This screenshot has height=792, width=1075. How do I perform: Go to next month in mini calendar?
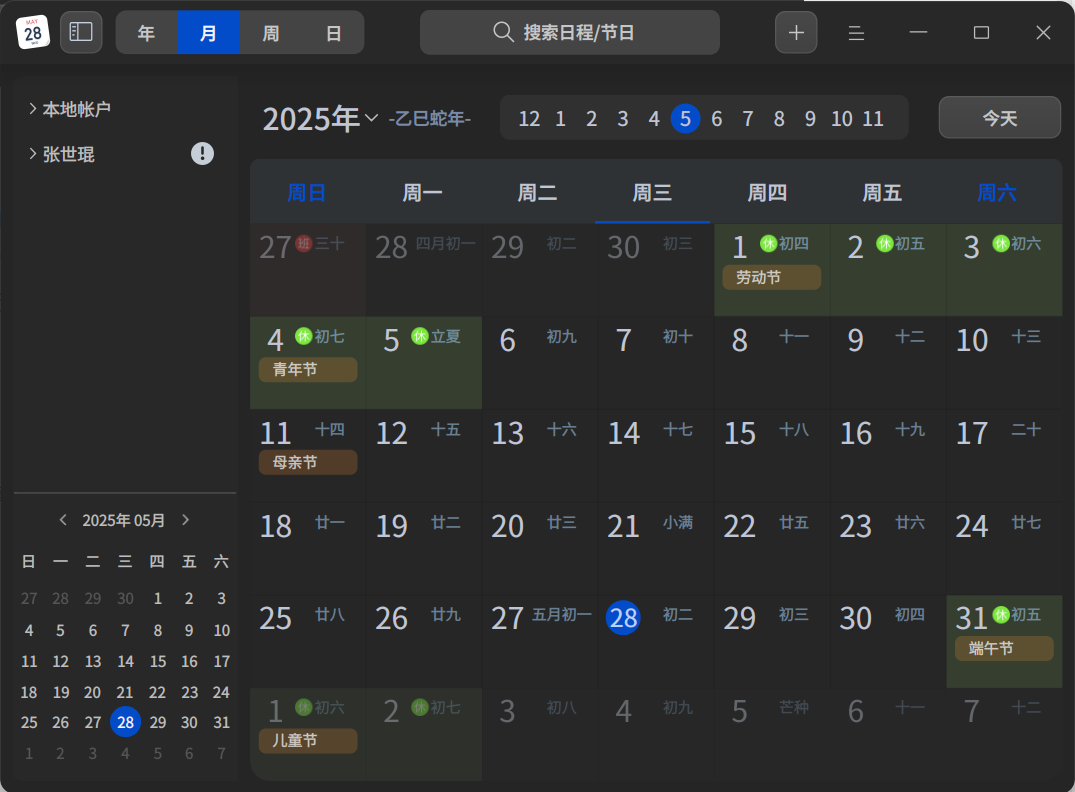click(x=185, y=520)
